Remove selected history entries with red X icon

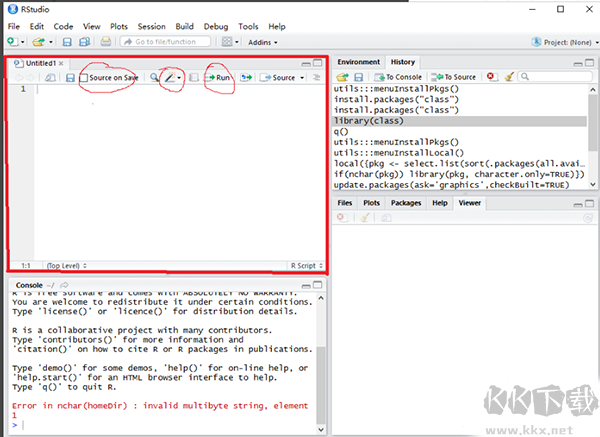[x=491, y=77]
